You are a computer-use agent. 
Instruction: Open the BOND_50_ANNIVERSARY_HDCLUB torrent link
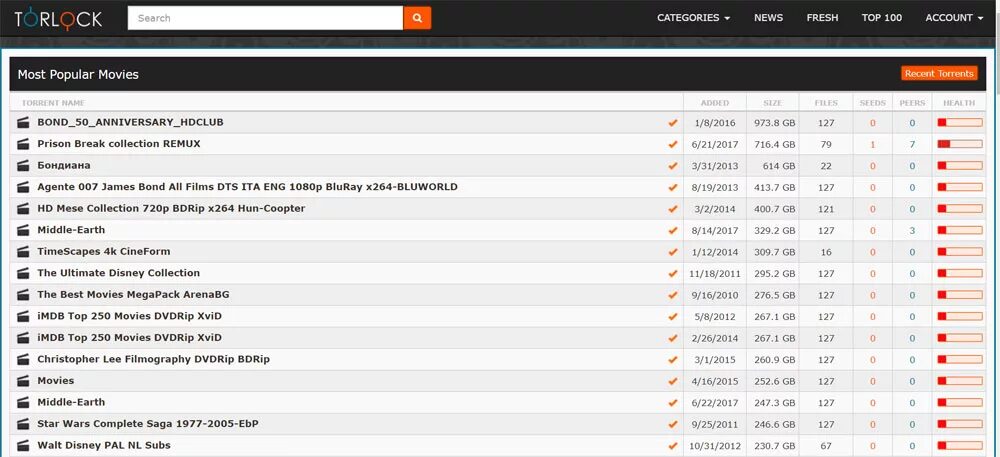(x=130, y=122)
